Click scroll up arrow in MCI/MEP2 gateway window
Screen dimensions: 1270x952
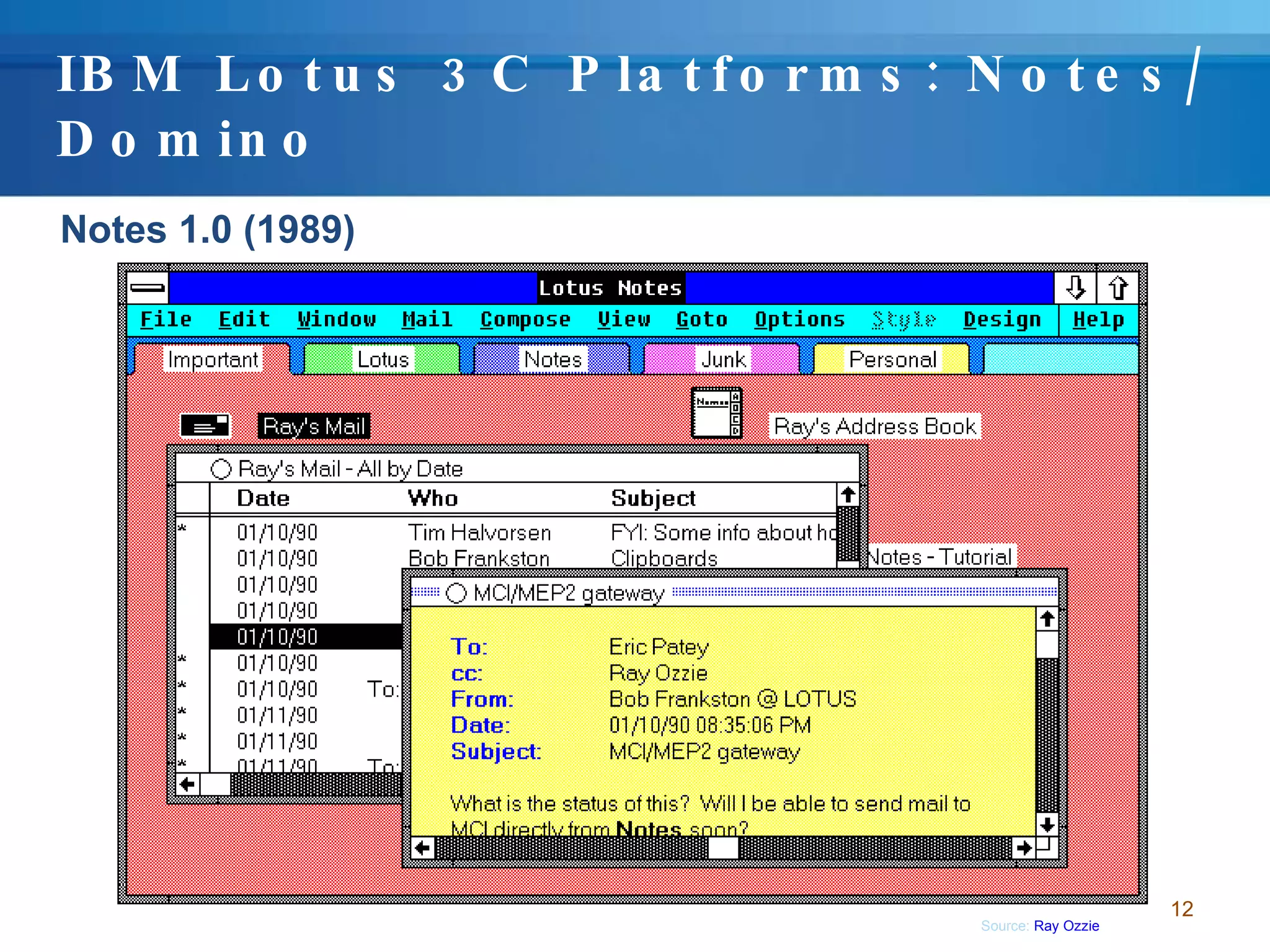(x=1047, y=619)
